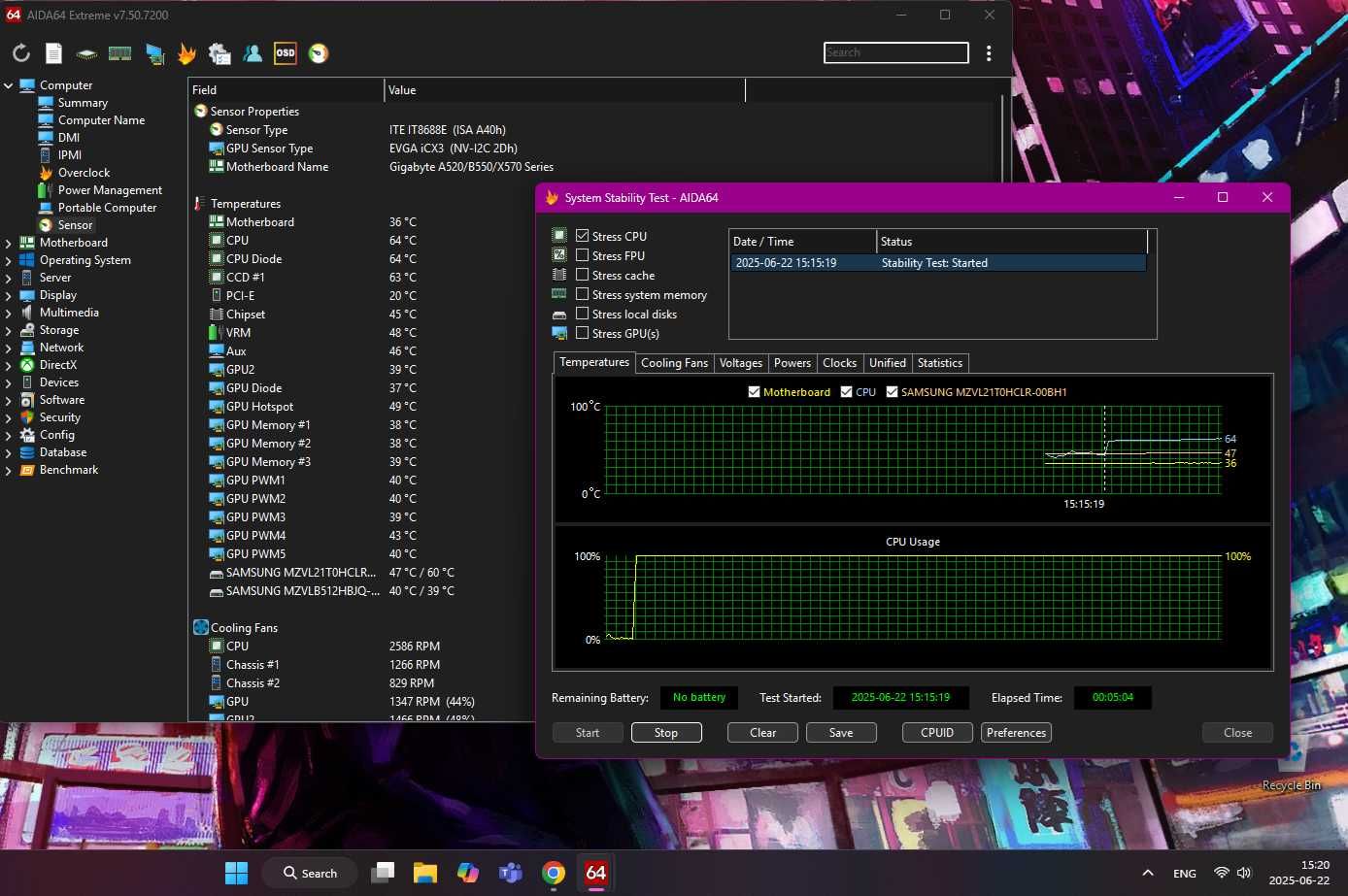This screenshot has height=896, width=1348.
Task: Click the Save button
Action: tap(841, 733)
